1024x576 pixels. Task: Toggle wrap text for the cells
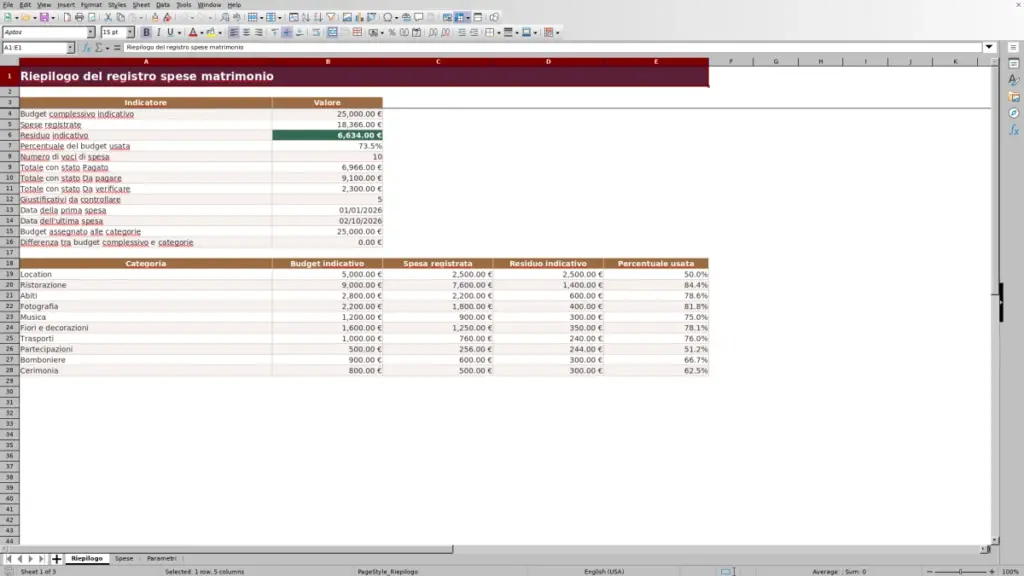pos(316,32)
